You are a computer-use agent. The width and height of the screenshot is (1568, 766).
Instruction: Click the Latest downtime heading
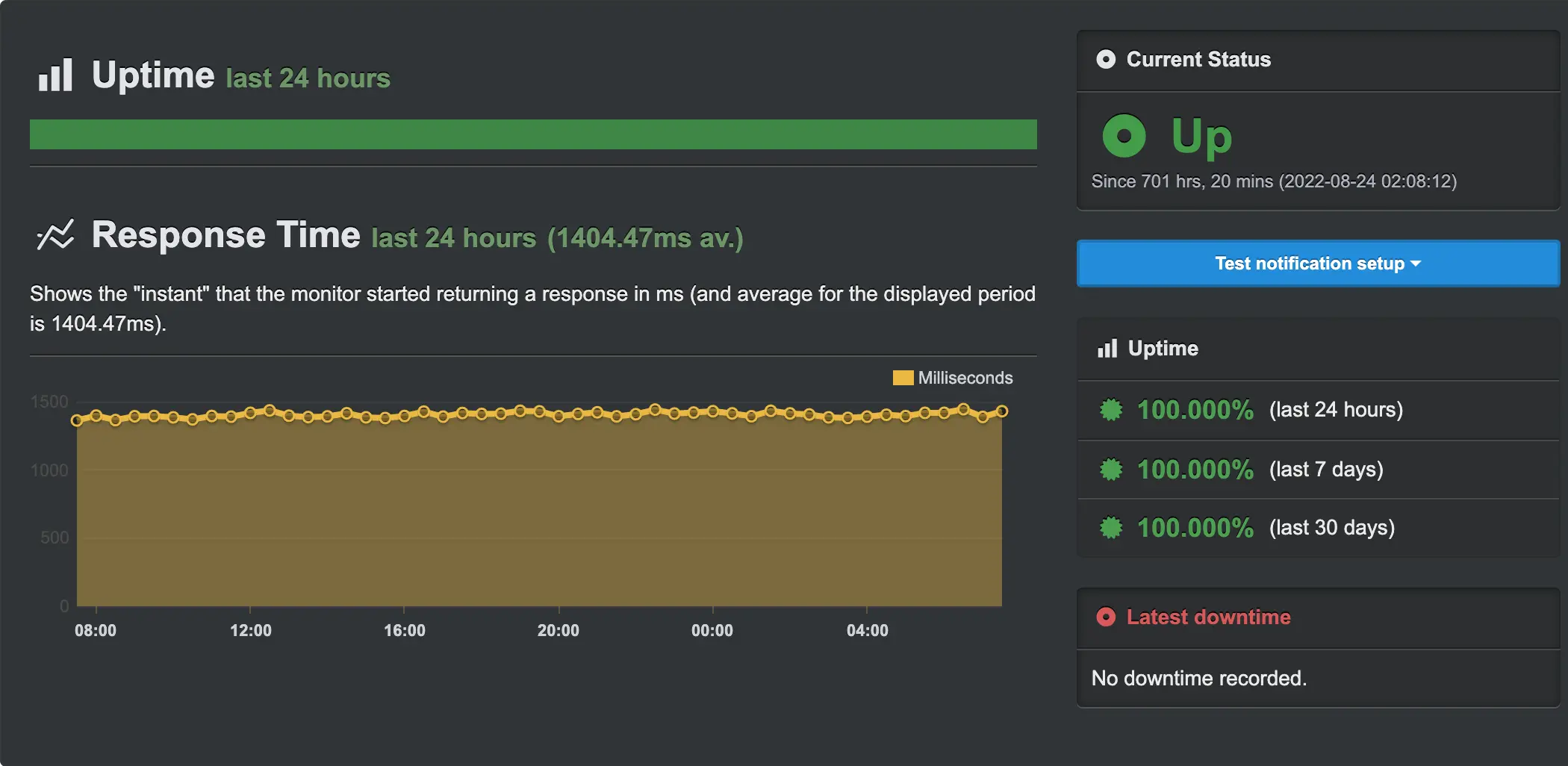(x=1208, y=617)
